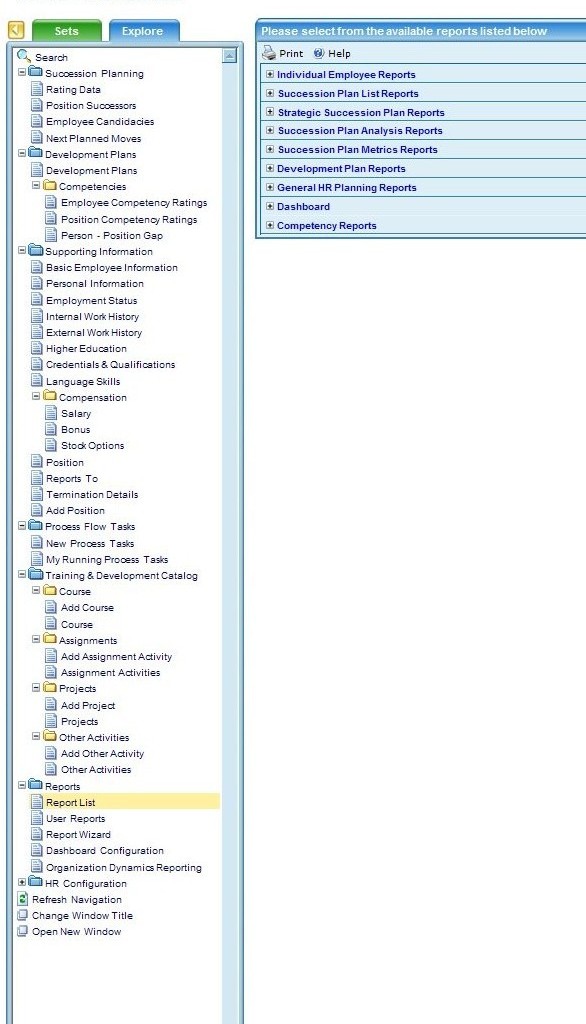This screenshot has width=586, height=1024.
Task: Expand Individual Employee Reports section
Action: click(x=270, y=74)
